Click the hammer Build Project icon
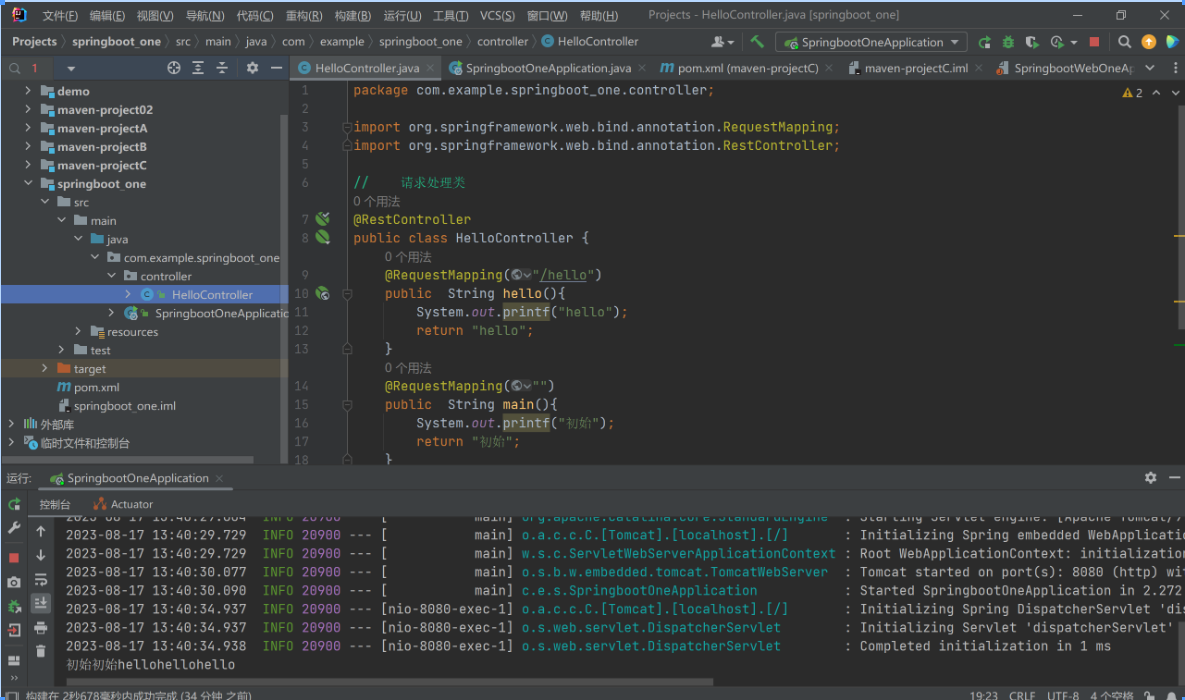Viewport: 1185px width, 700px height. coord(757,42)
